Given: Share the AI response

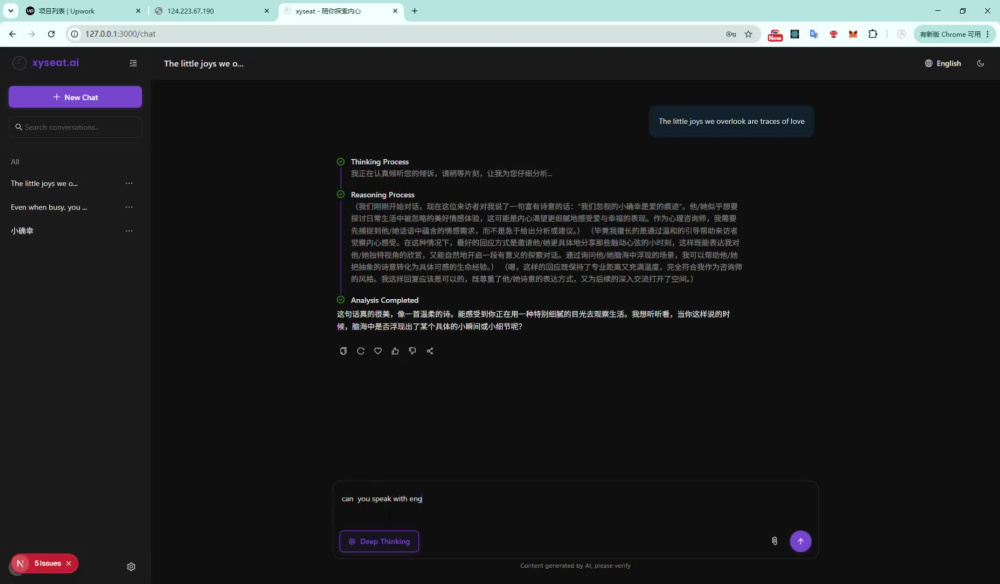Looking at the screenshot, I should pyautogui.click(x=430, y=351).
